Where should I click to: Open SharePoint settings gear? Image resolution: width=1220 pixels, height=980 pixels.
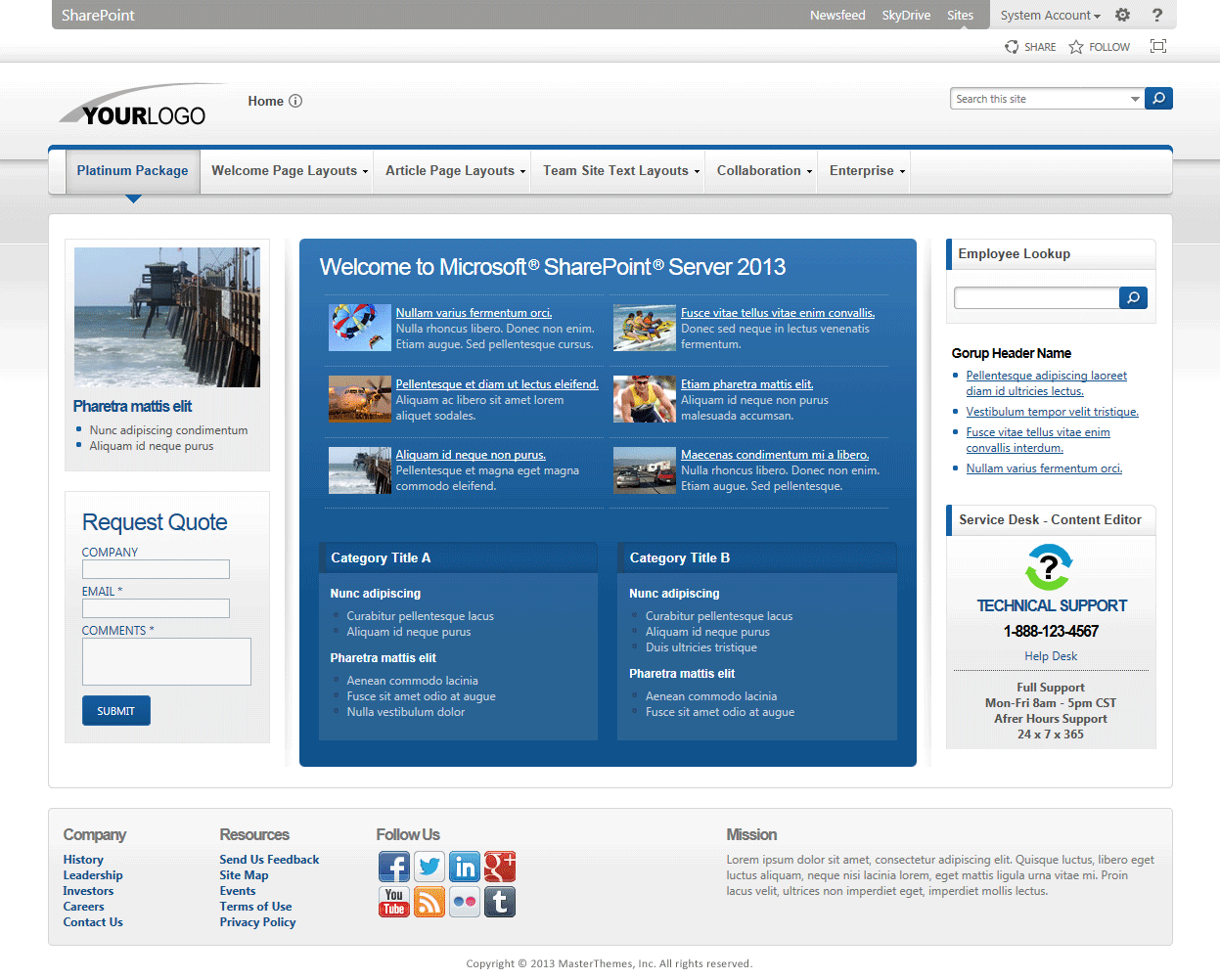(1122, 15)
